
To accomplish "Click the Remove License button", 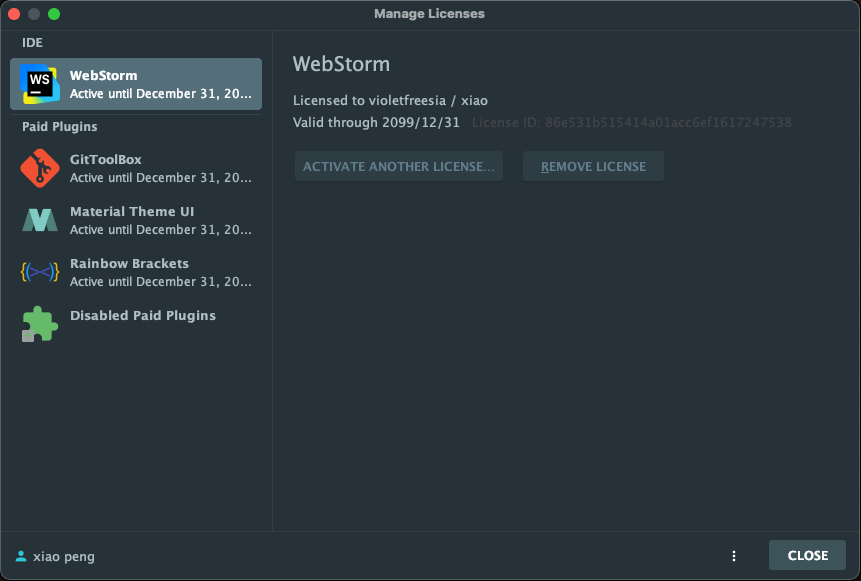I will coord(593,166).
